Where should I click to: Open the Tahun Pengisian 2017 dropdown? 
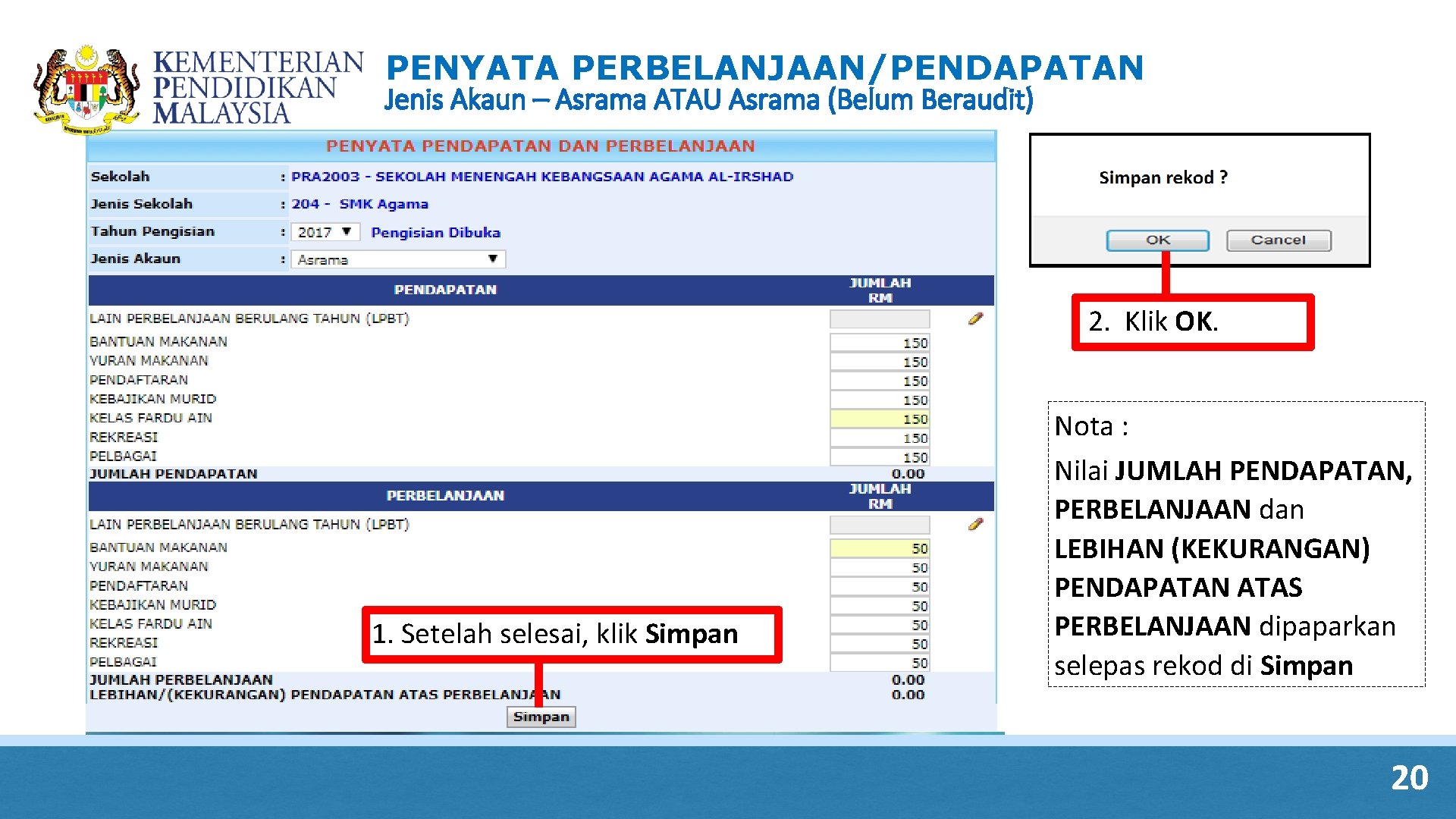tap(325, 232)
